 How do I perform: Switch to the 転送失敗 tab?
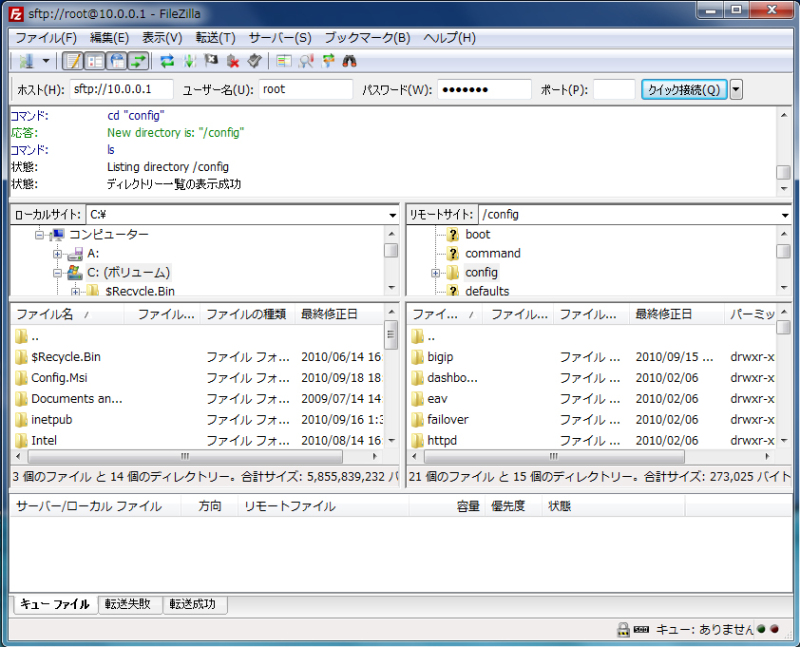click(x=131, y=604)
